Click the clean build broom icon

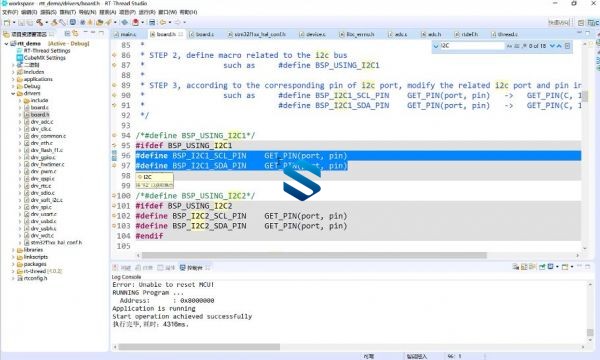pos(54,23)
